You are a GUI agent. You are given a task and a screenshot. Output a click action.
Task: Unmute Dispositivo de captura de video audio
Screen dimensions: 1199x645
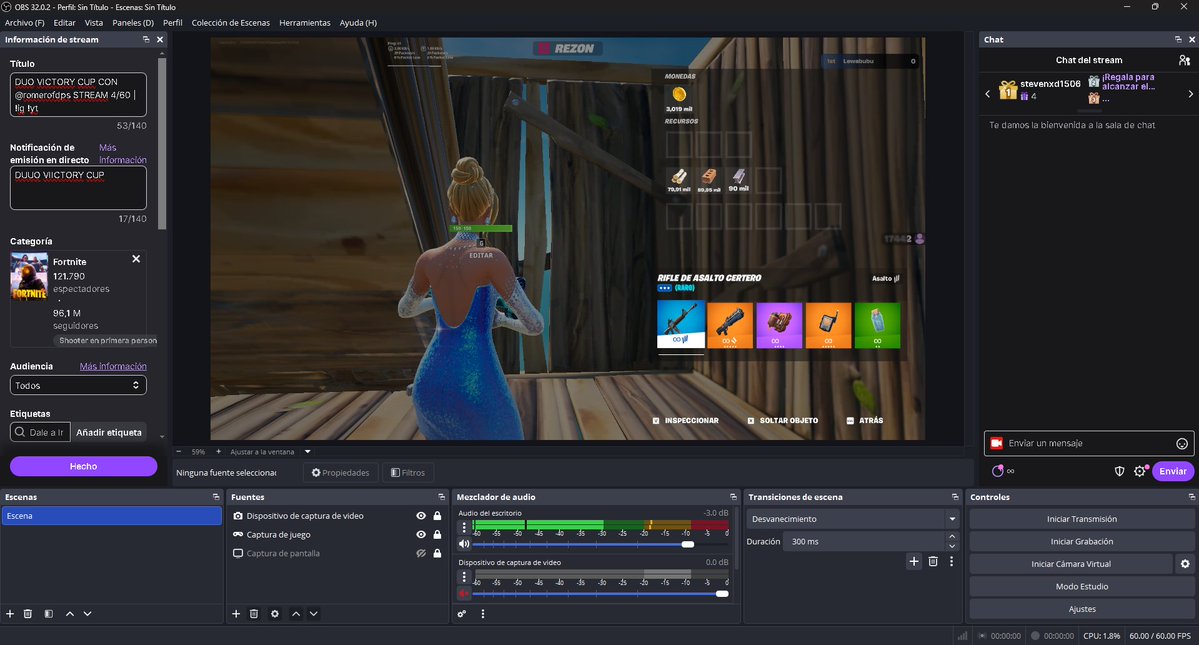pyautogui.click(x=463, y=594)
